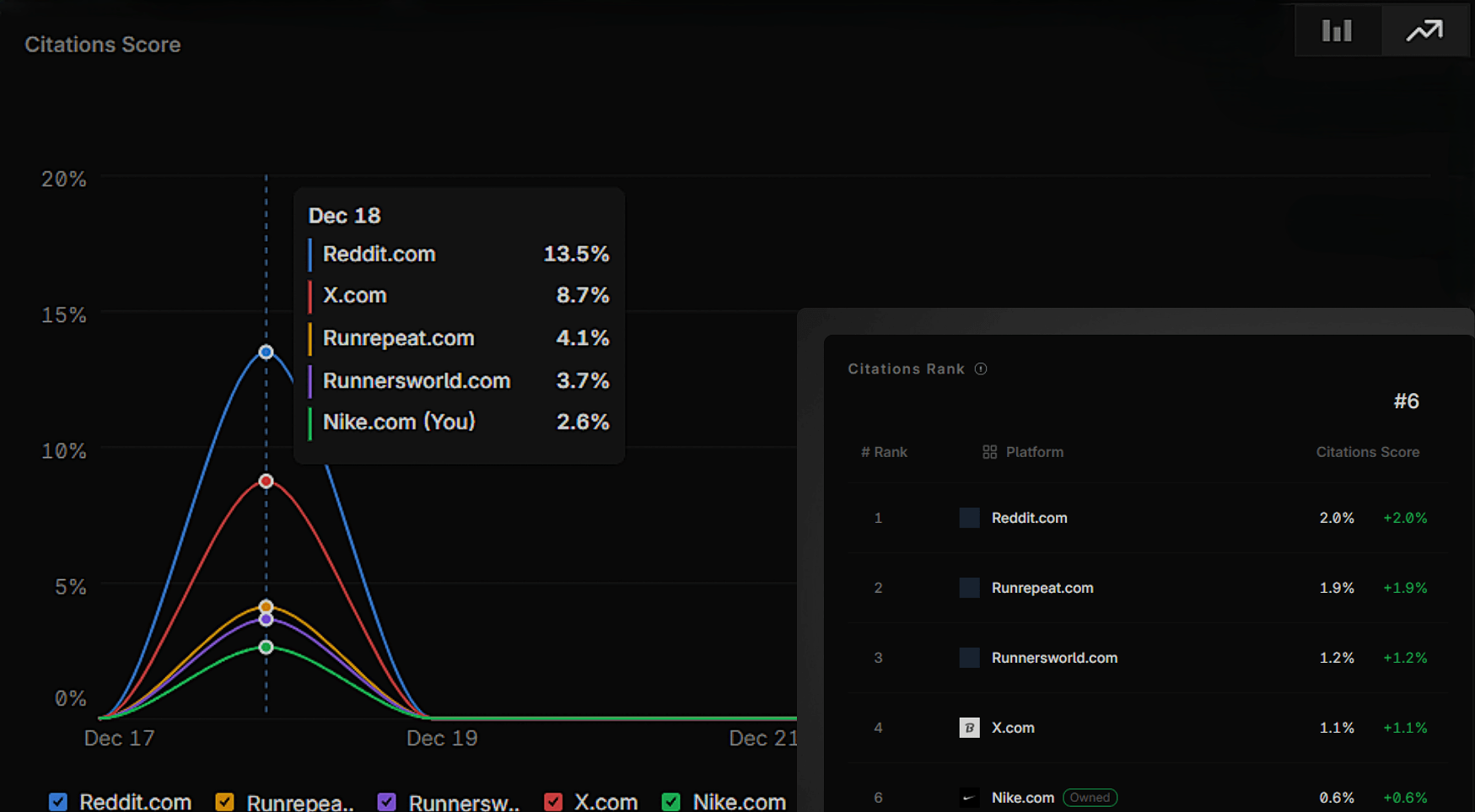The image size is (1475, 812).
Task: Open the Citations Rank info icon
Action: [981, 368]
